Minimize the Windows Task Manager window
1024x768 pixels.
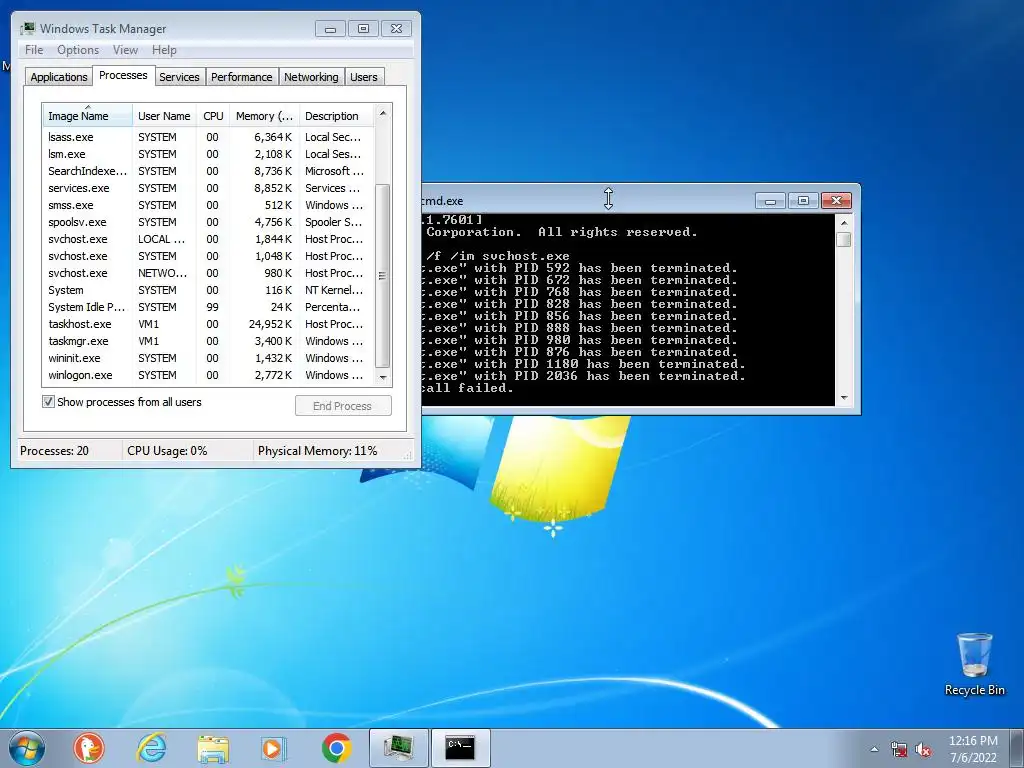(330, 29)
